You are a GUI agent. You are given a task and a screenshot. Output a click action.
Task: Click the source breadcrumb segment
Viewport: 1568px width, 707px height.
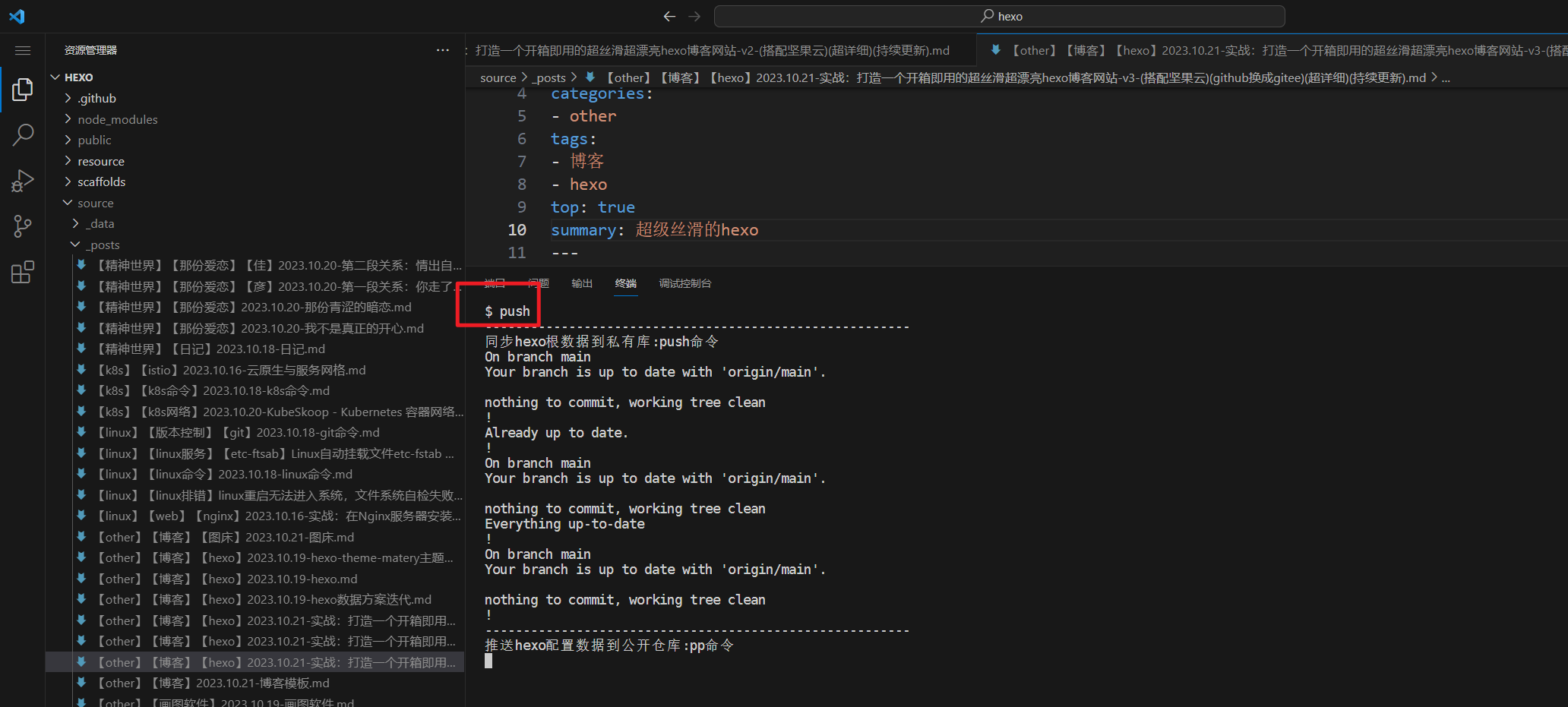point(498,77)
